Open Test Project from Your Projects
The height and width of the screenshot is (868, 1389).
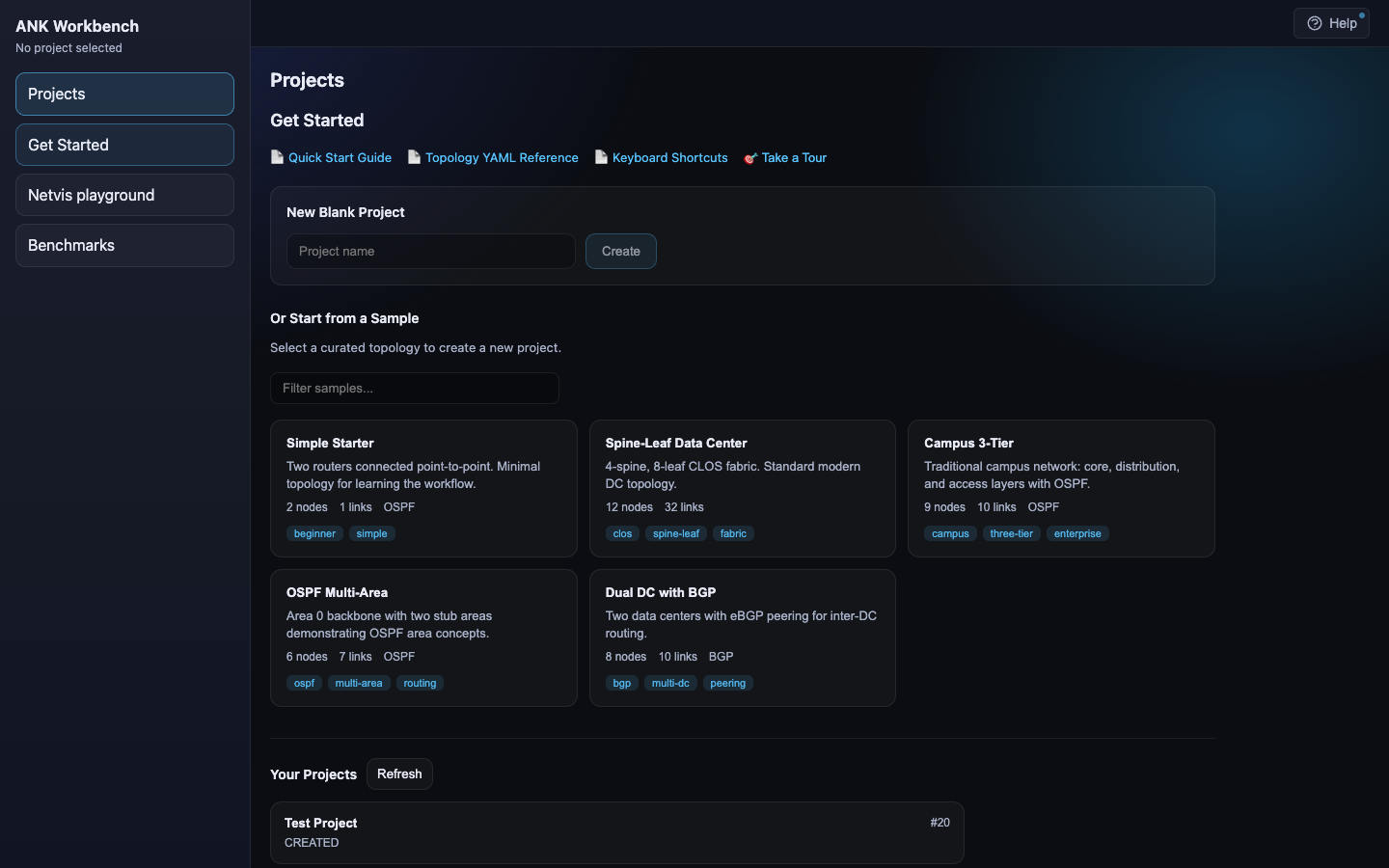(x=616, y=832)
